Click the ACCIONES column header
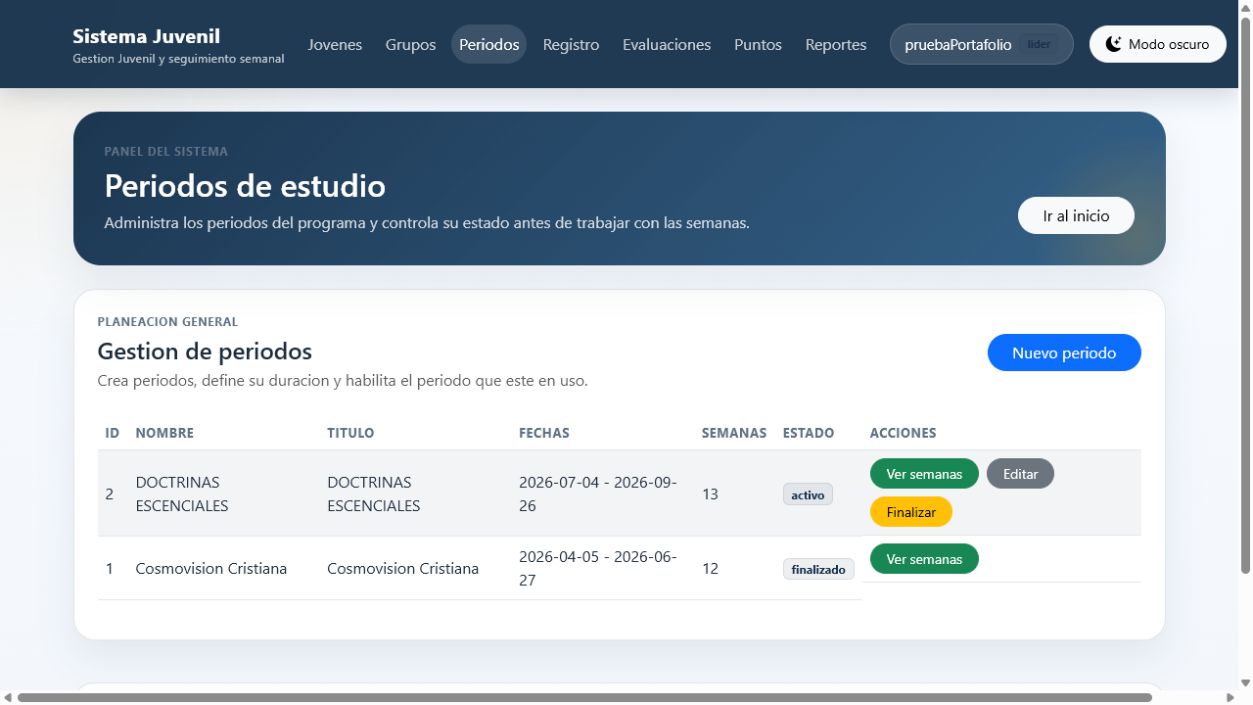Image resolution: width=1253 pixels, height=705 pixels. tap(903, 433)
